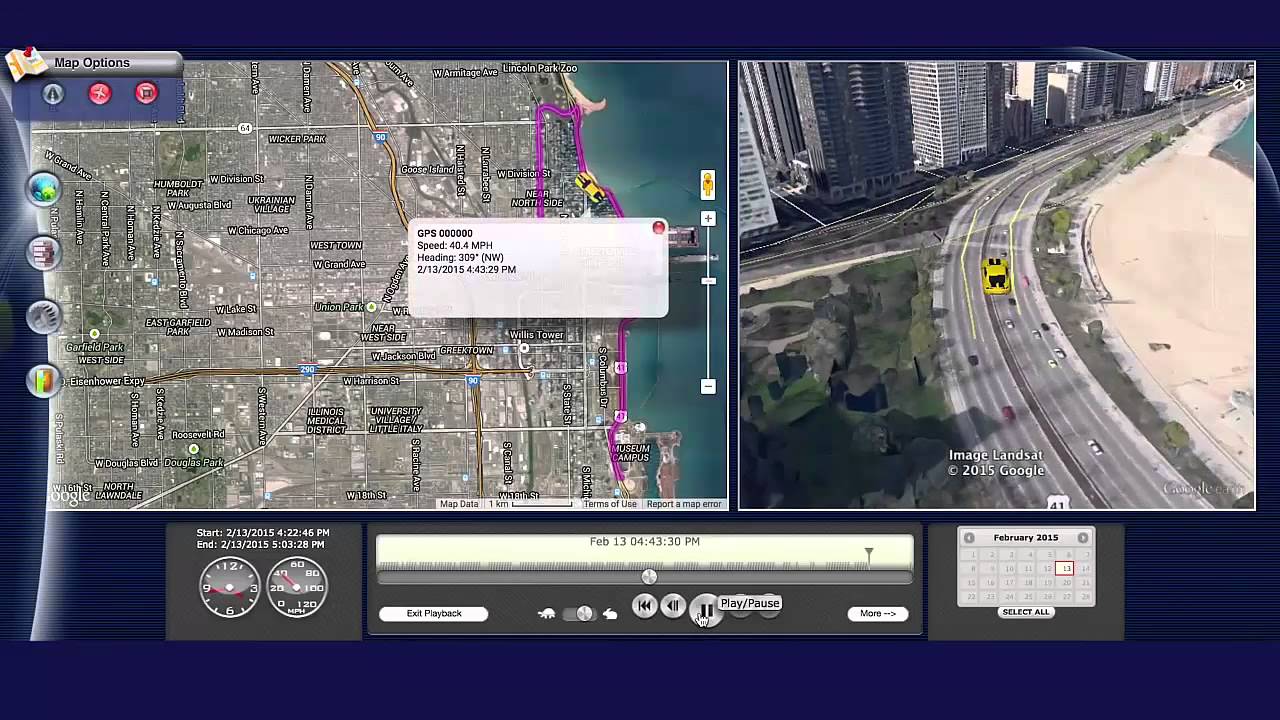The image size is (1280, 720).
Task: Click the Exit Playback button
Action: (x=434, y=614)
